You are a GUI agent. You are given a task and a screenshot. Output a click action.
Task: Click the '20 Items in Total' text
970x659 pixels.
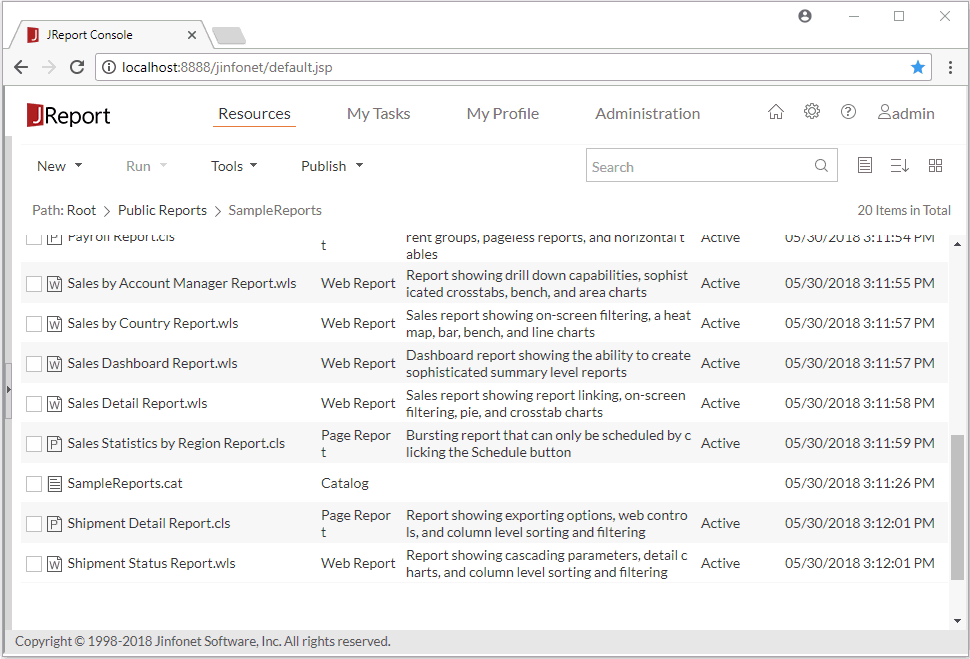tap(904, 210)
